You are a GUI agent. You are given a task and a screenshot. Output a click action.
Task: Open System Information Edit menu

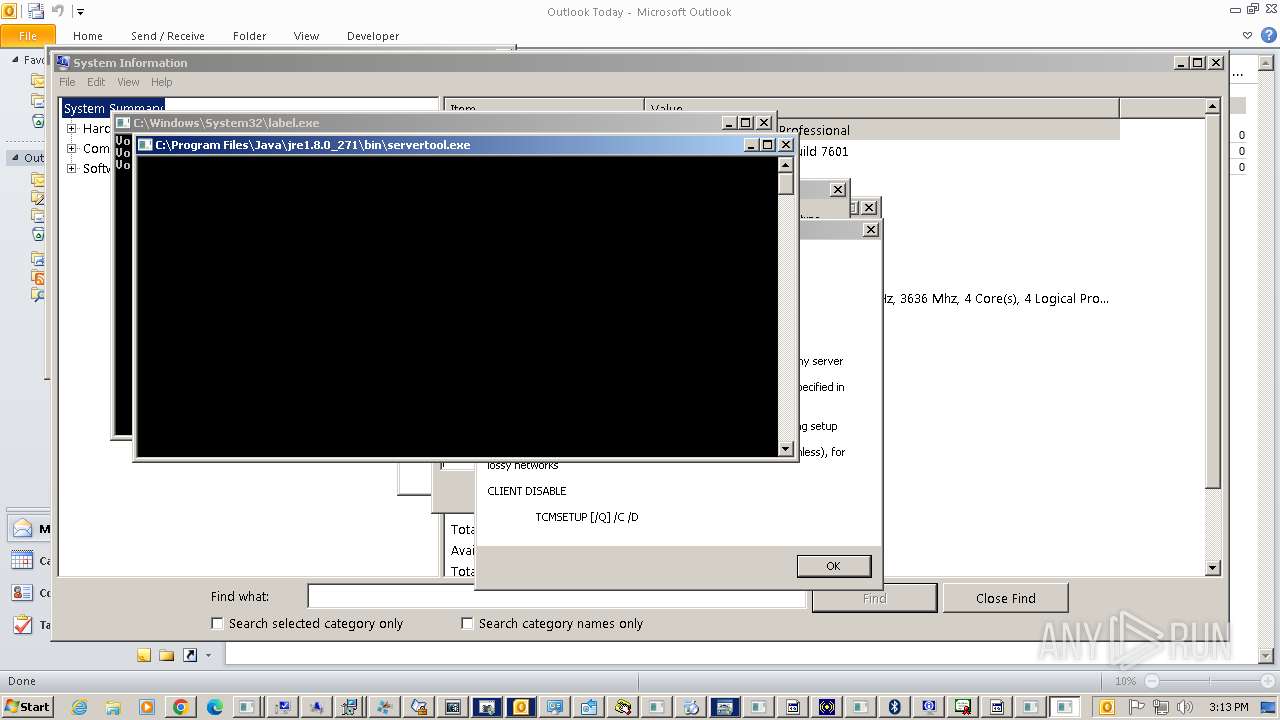pos(96,82)
